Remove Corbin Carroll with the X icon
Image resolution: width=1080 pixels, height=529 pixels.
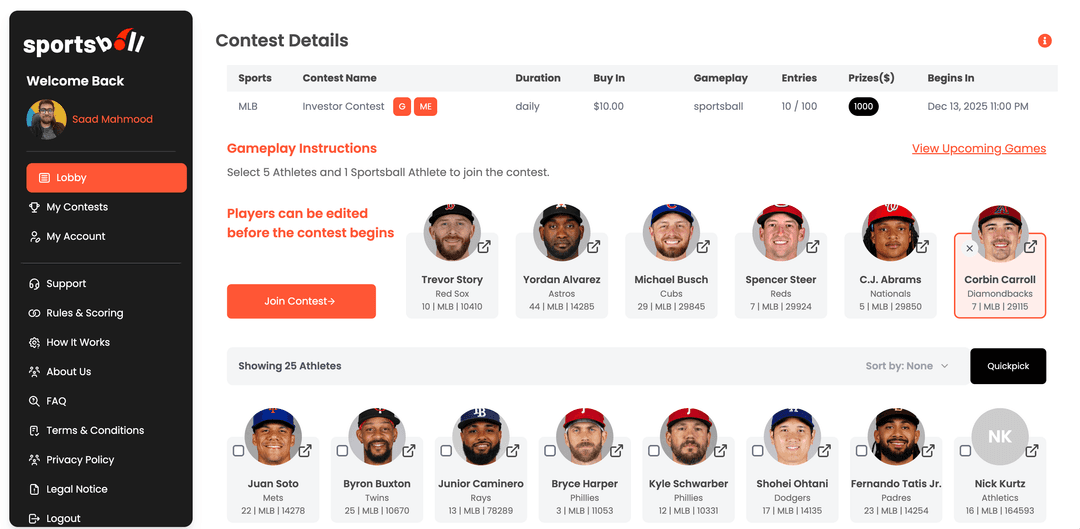click(x=970, y=248)
